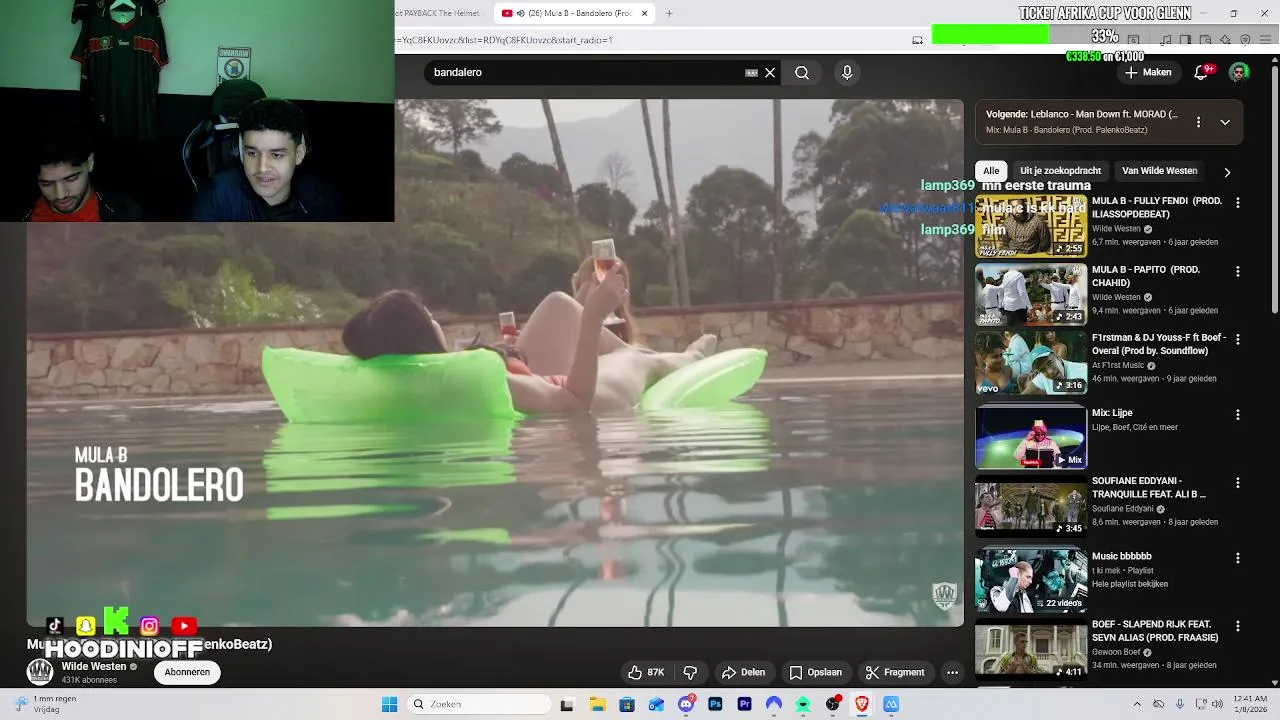Open the Mix: Lijpe thumbnail
The width and height of the screenshot is (1280, 720).
[1031, 437]
